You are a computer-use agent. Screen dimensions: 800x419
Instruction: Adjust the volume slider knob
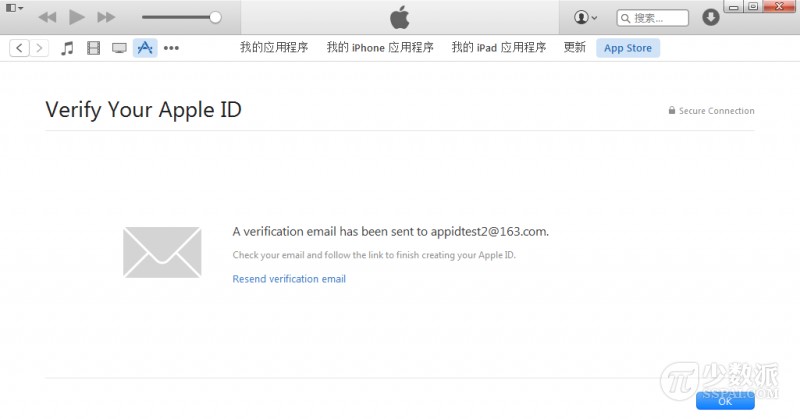(x=215, y=17)
